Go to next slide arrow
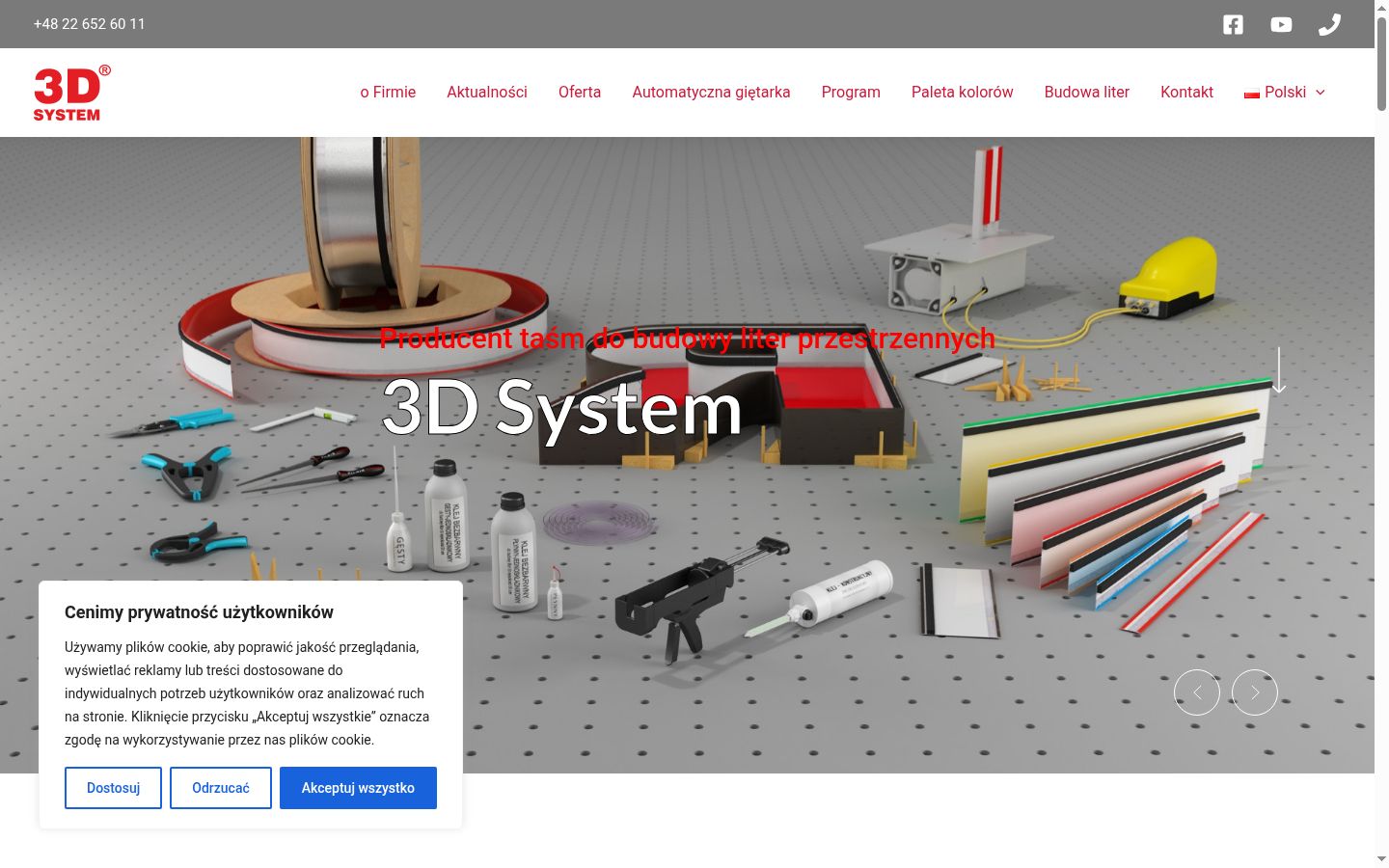 tap(1255, 692)
